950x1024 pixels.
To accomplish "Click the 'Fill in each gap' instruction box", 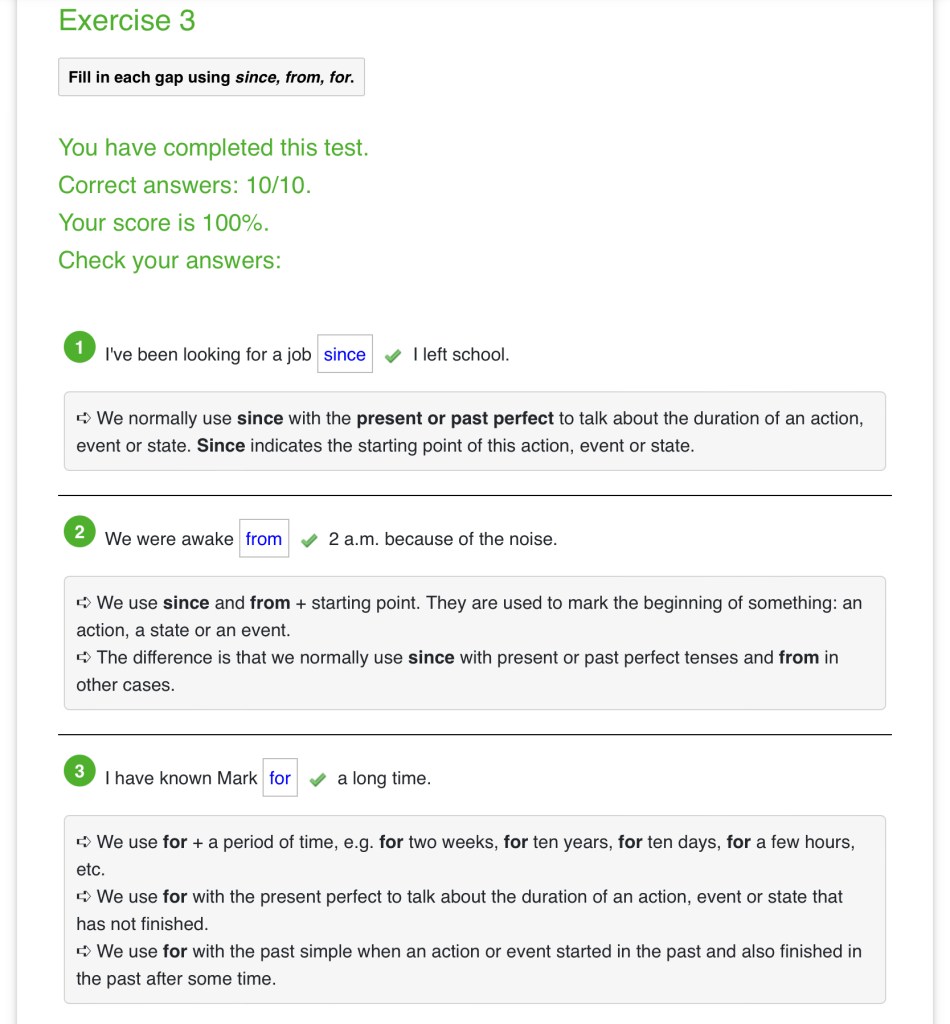I will click(x=211, y=77).
